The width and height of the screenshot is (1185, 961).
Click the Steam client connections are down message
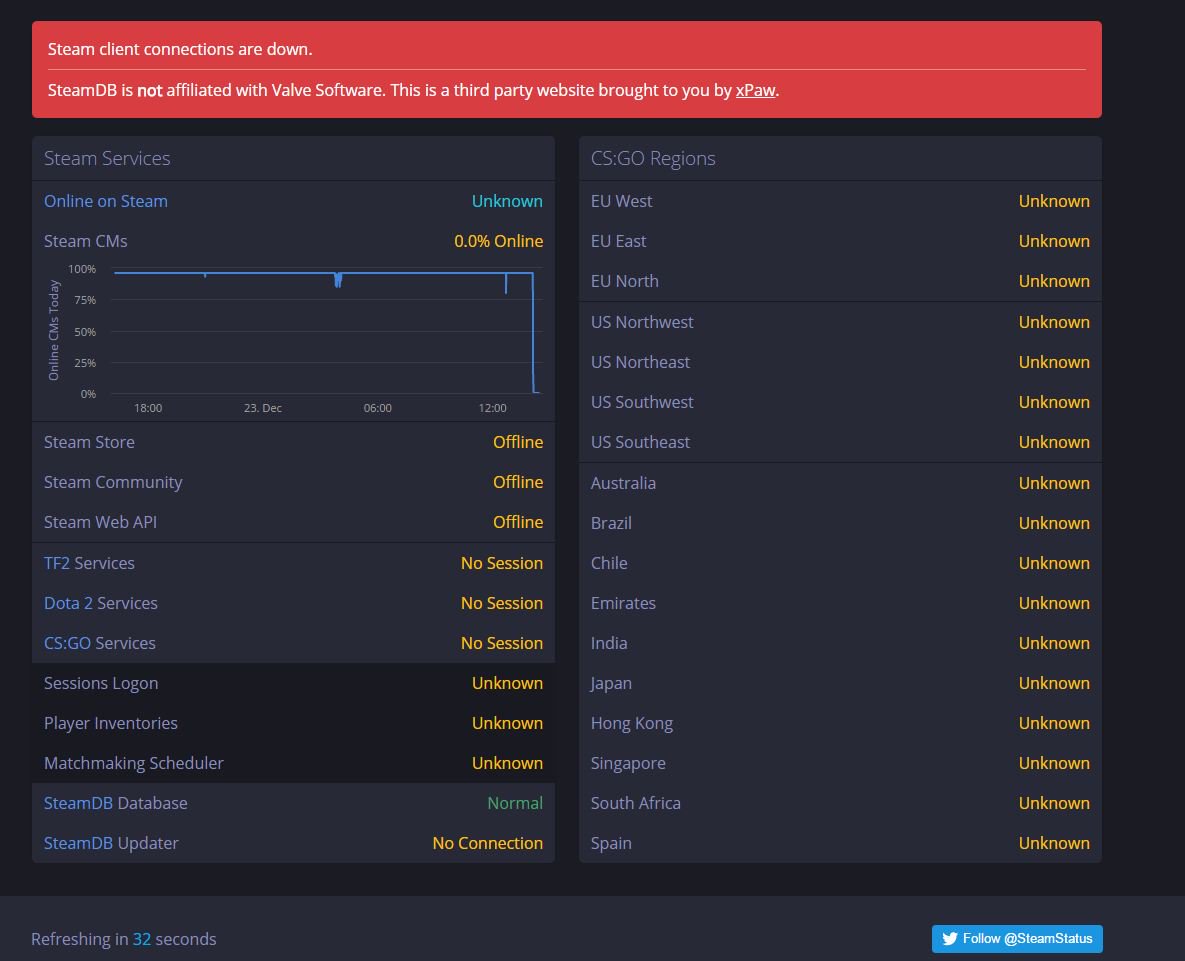(180, 49)
